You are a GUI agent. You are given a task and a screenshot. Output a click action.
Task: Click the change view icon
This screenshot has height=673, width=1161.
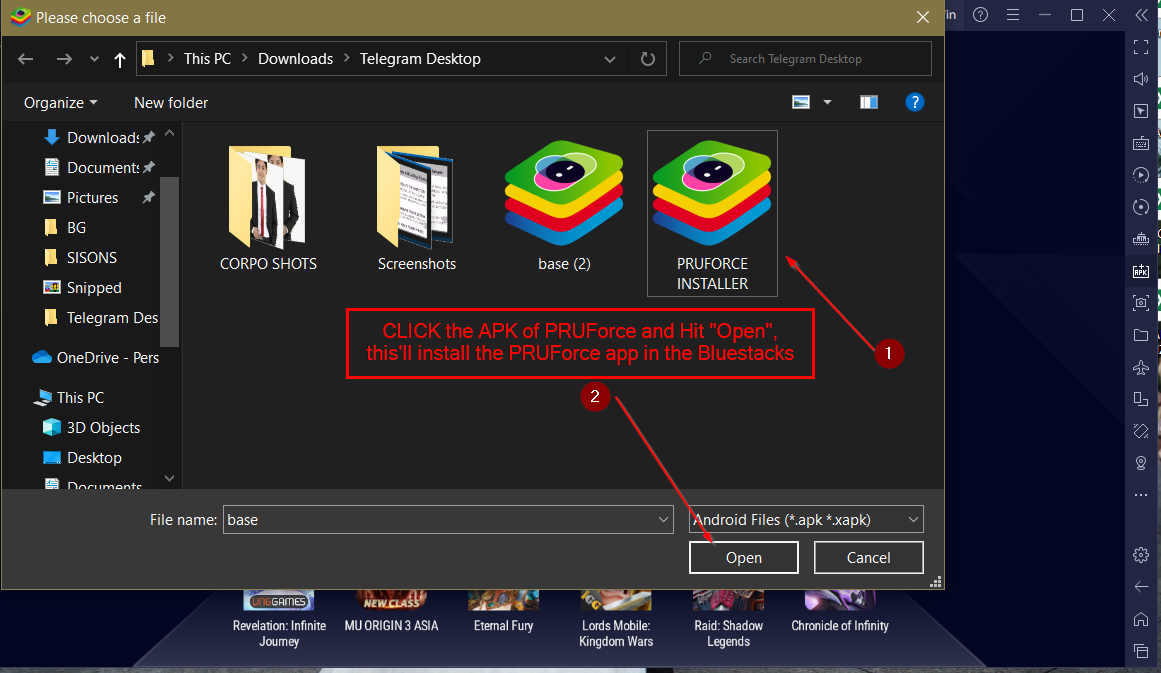point(800,102)
